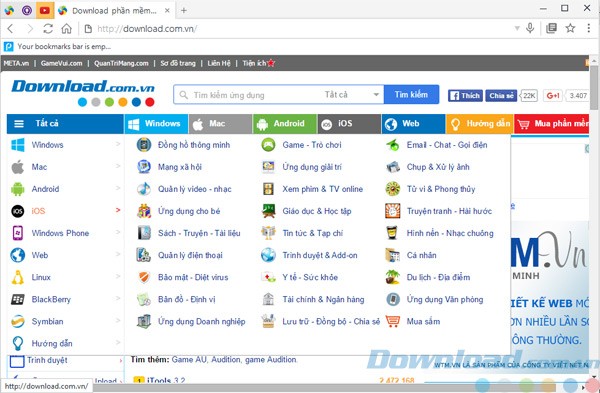Click the address bar URL field
600x393 pixels.
point(298,28)
